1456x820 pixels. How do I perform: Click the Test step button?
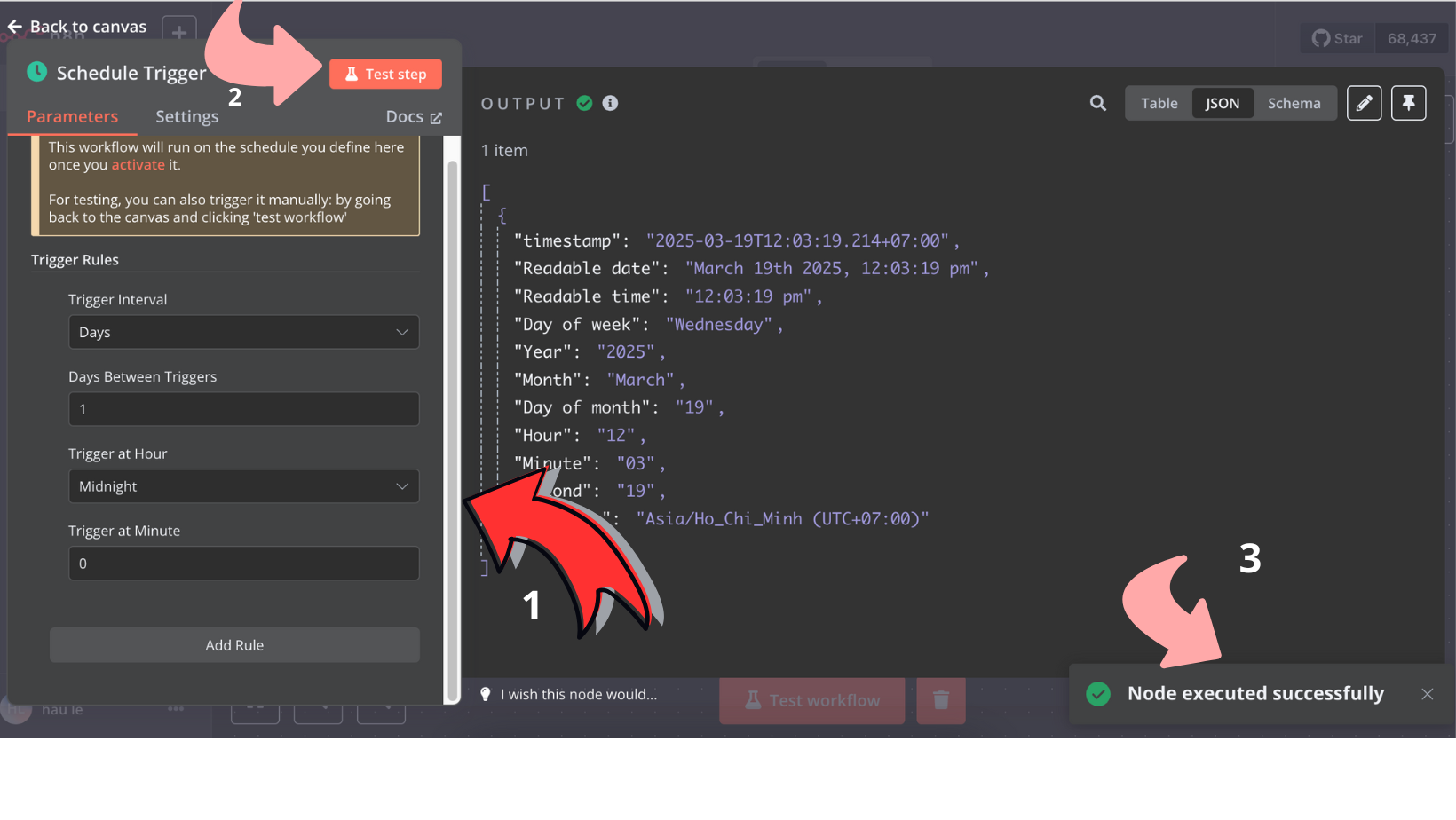[x=385, y=74]
